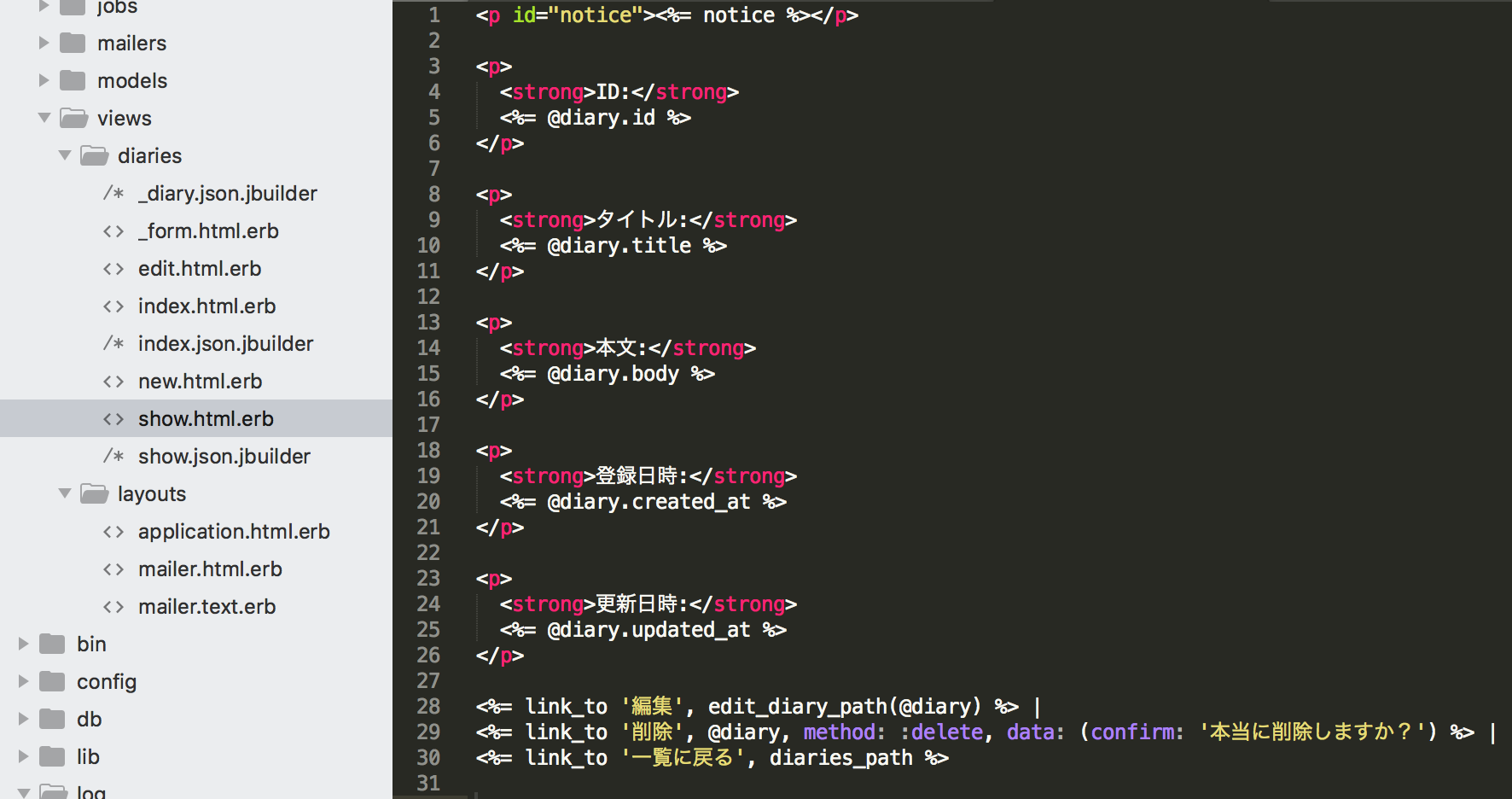This screenshot has height=799, width=1512.
Task: Click code icon beside show.html.erb
Action: click(113, 418)
